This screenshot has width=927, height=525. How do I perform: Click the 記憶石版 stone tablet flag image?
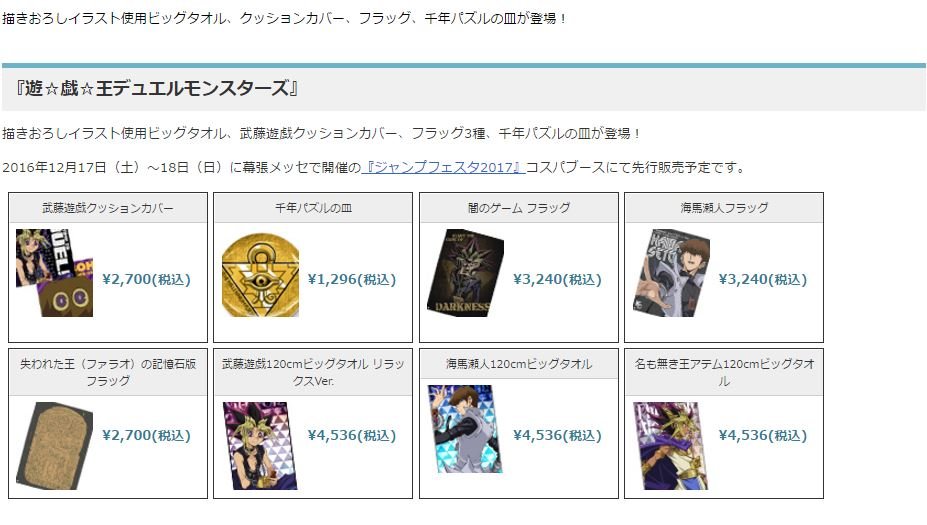pos(54,446)
